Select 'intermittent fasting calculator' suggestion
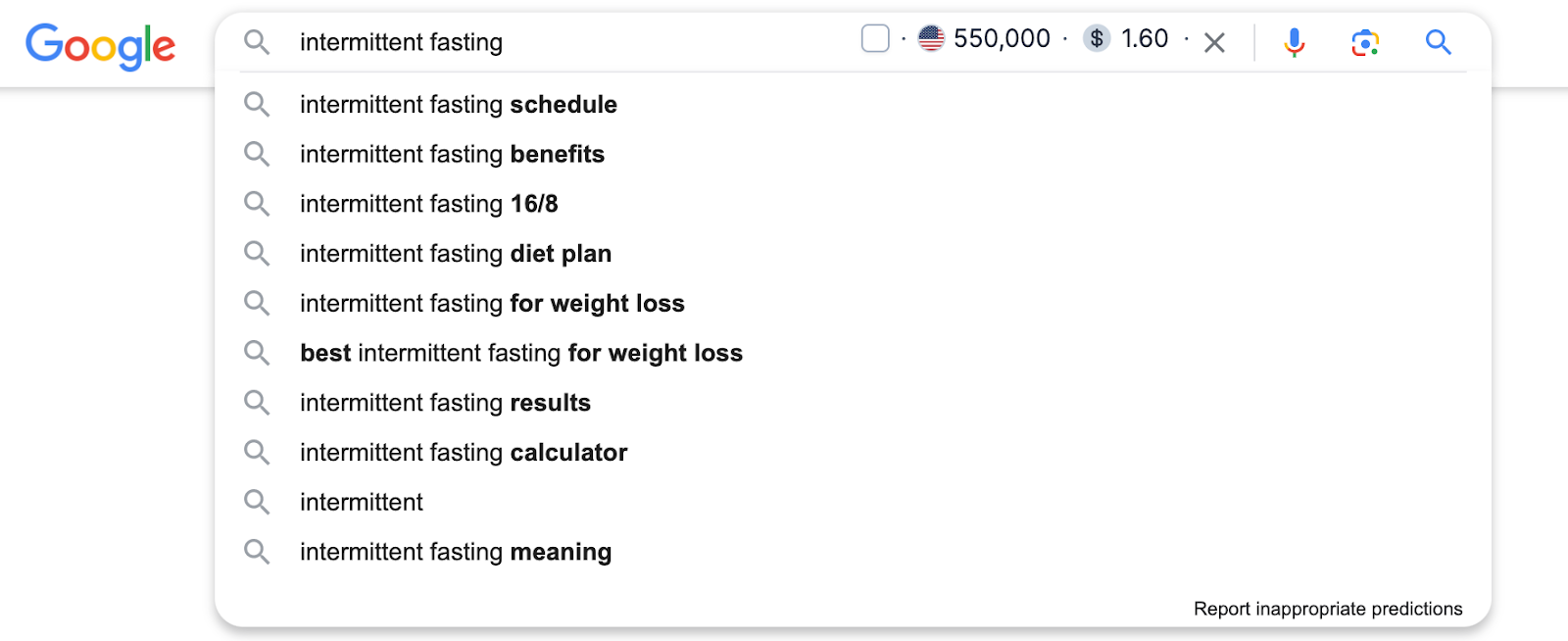 coord(463,453)
